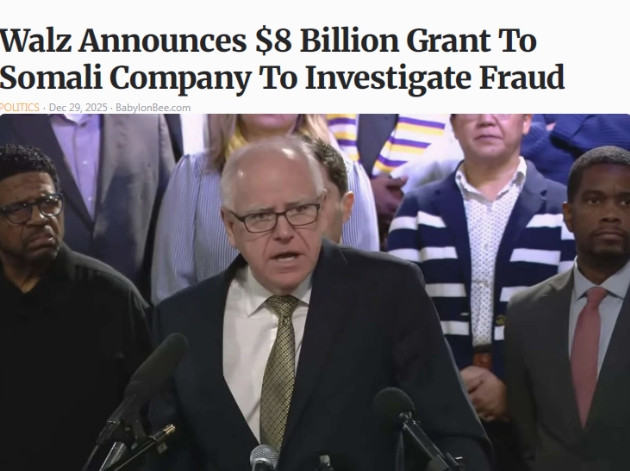
Task: Click glasses of man in black shirt
Action: click(31, 209)
